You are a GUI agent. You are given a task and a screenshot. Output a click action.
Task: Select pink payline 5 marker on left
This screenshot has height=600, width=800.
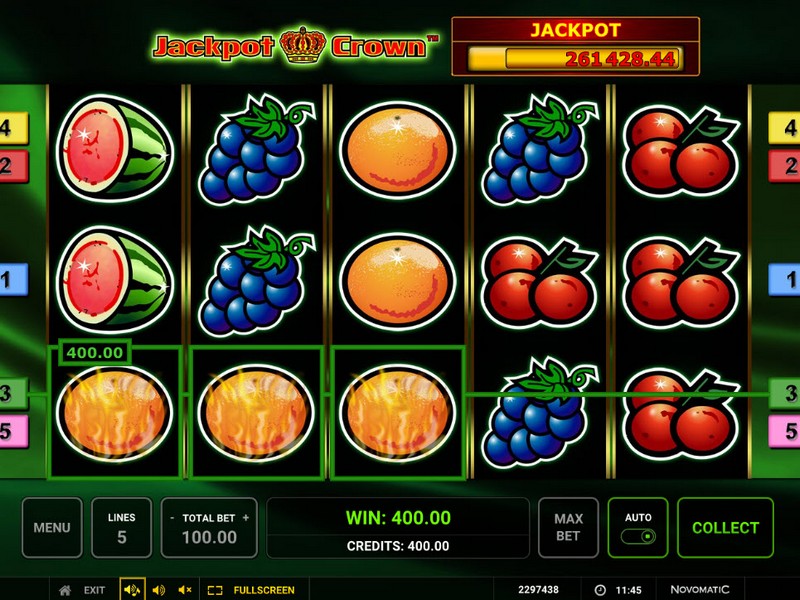coord(12,432)
